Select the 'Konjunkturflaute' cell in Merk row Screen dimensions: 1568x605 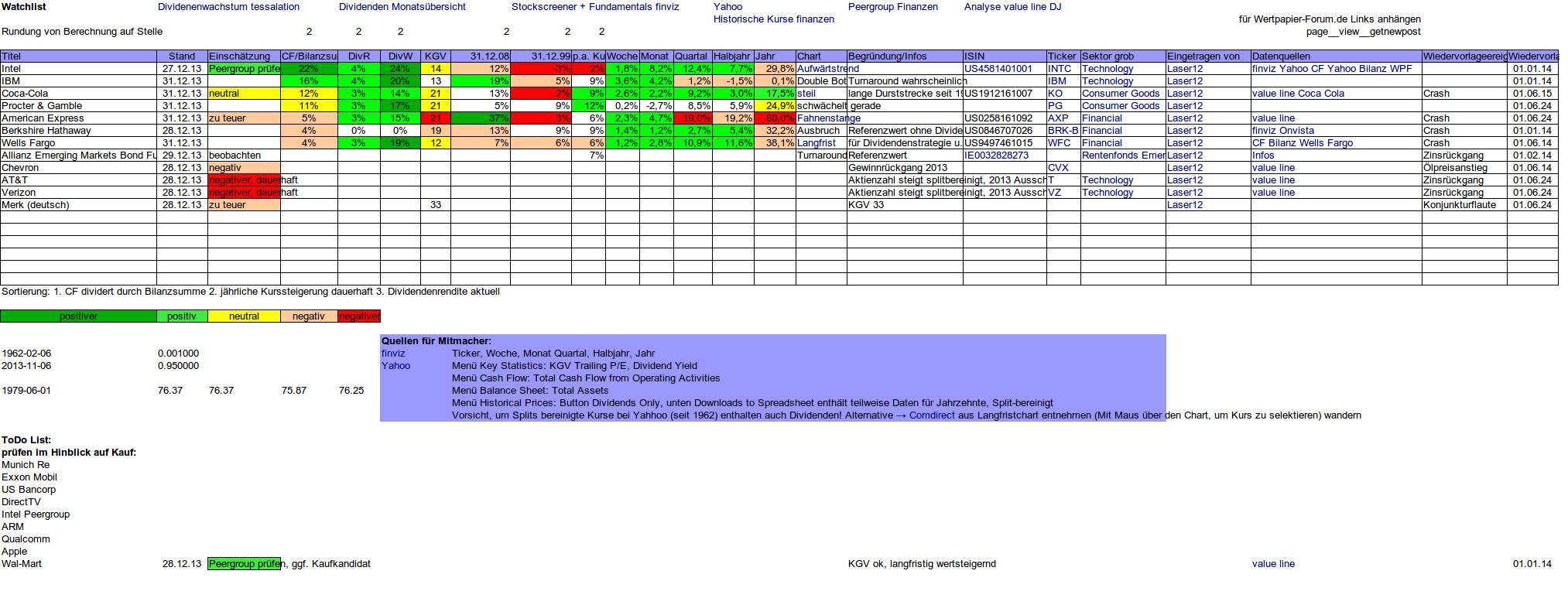pyautogui.click(x=1464, y=205)
